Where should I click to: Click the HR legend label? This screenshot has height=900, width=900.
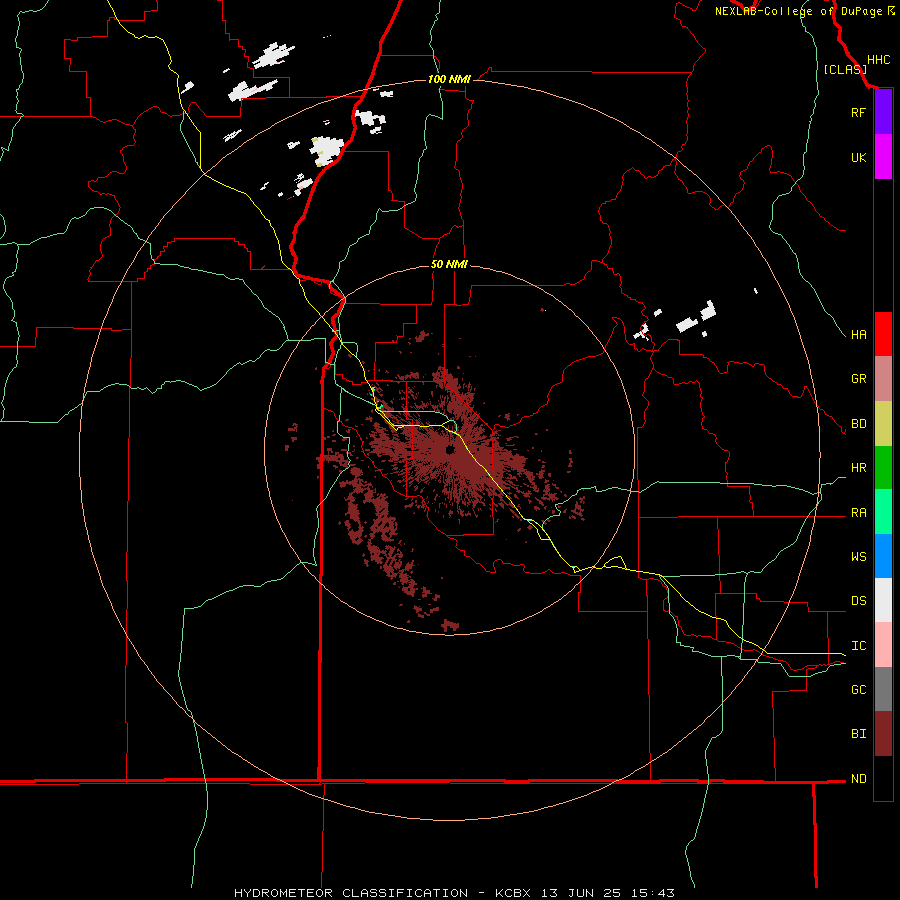pos(858,468)
